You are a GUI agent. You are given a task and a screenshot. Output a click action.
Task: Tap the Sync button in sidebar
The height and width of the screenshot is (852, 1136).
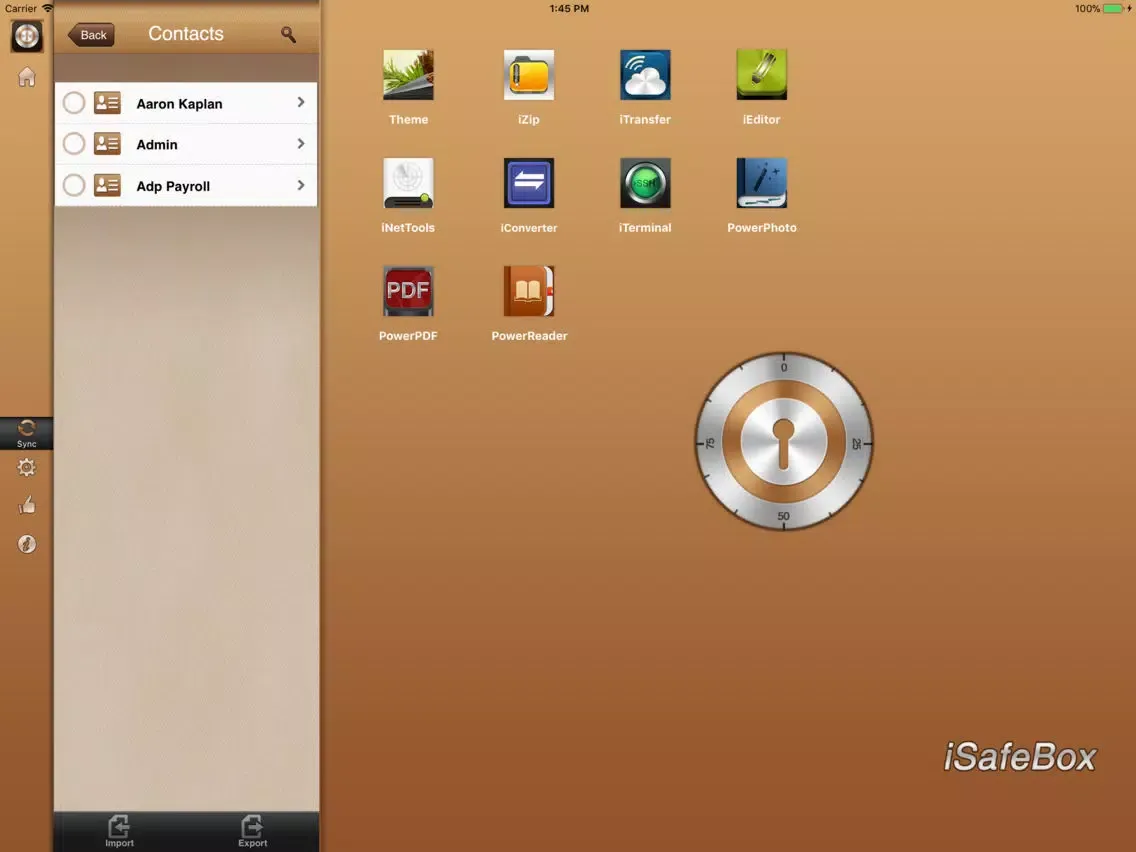coord(27,433)
